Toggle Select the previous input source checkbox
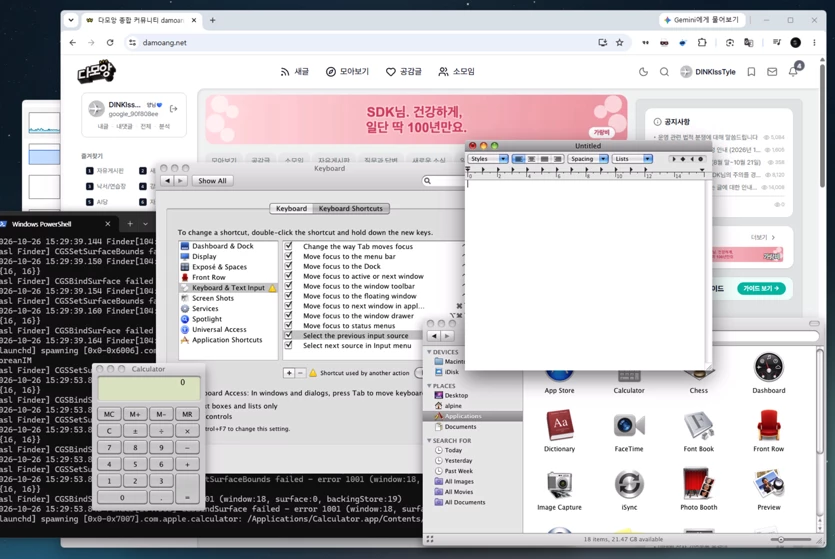 [289, 335]
